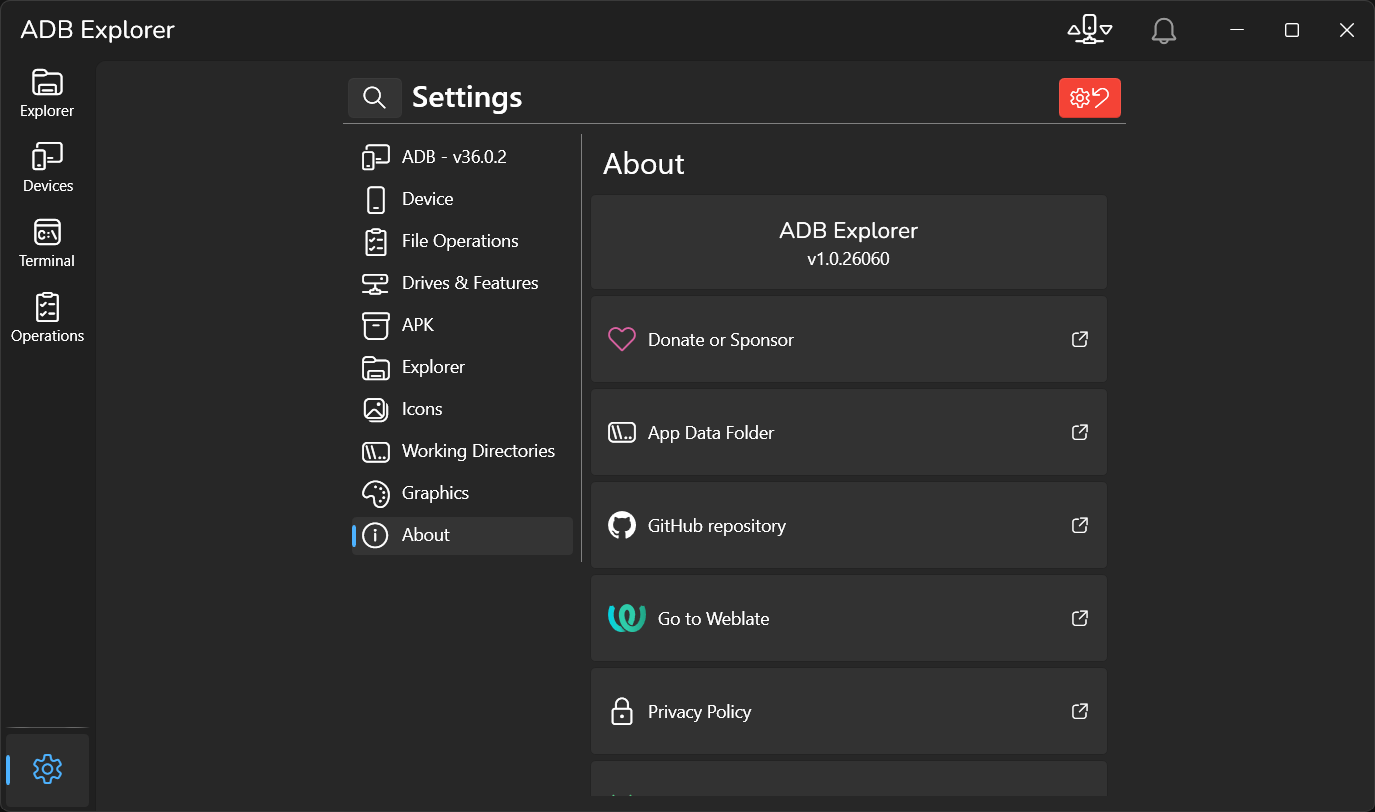
Task: Open the App Data Folder
Action: tap(849, 432)
